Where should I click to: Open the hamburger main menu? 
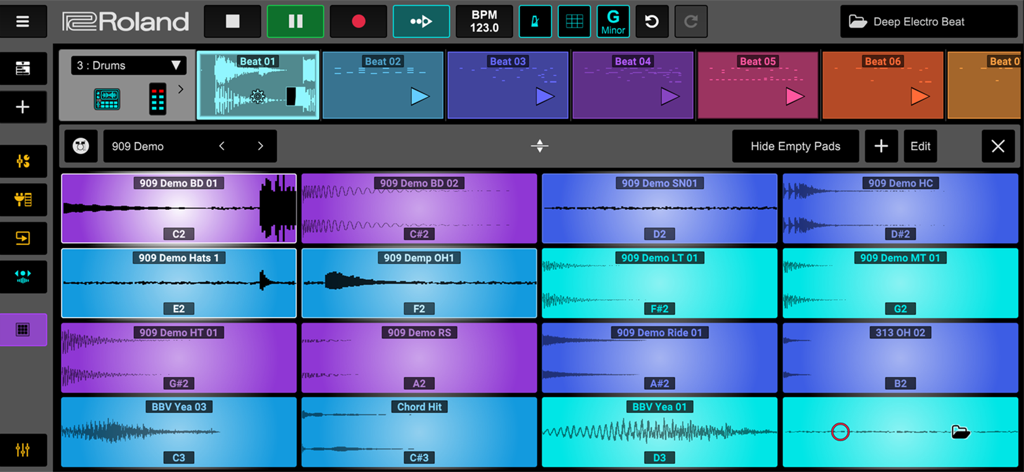pyautogui.click(x=23, y=22)
